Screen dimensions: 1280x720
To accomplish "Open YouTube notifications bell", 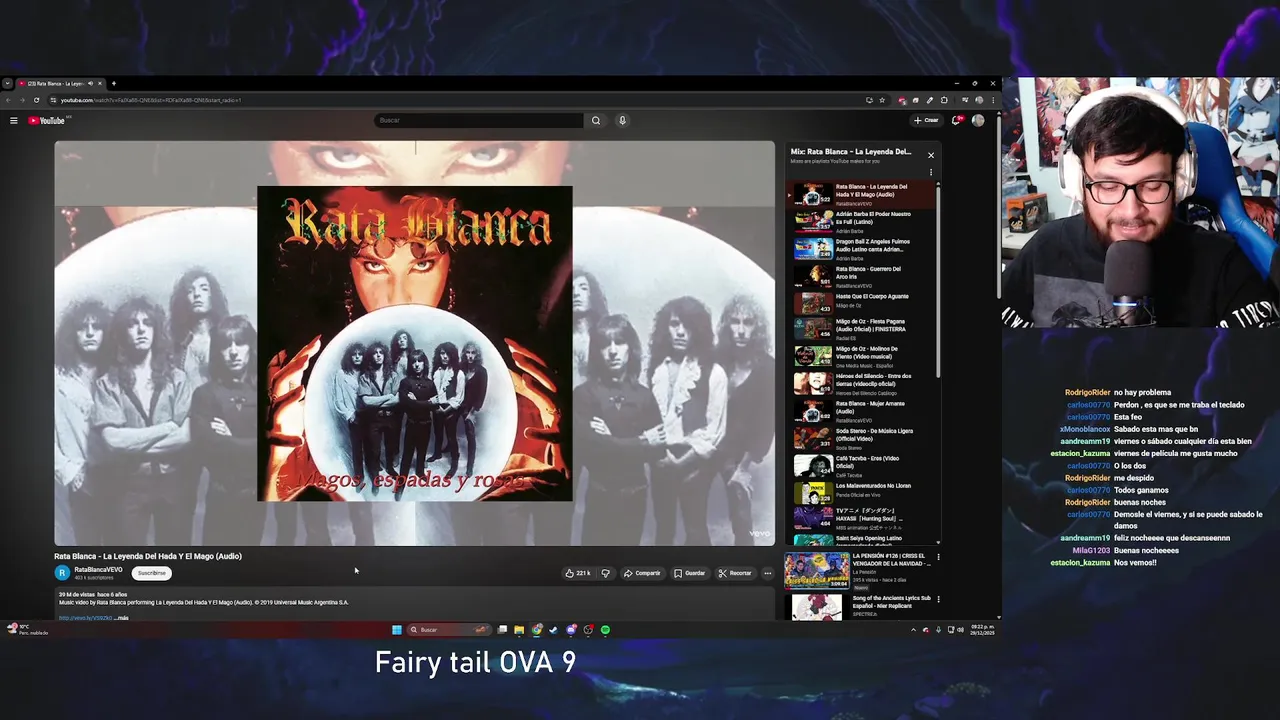I will coord(957,120).
